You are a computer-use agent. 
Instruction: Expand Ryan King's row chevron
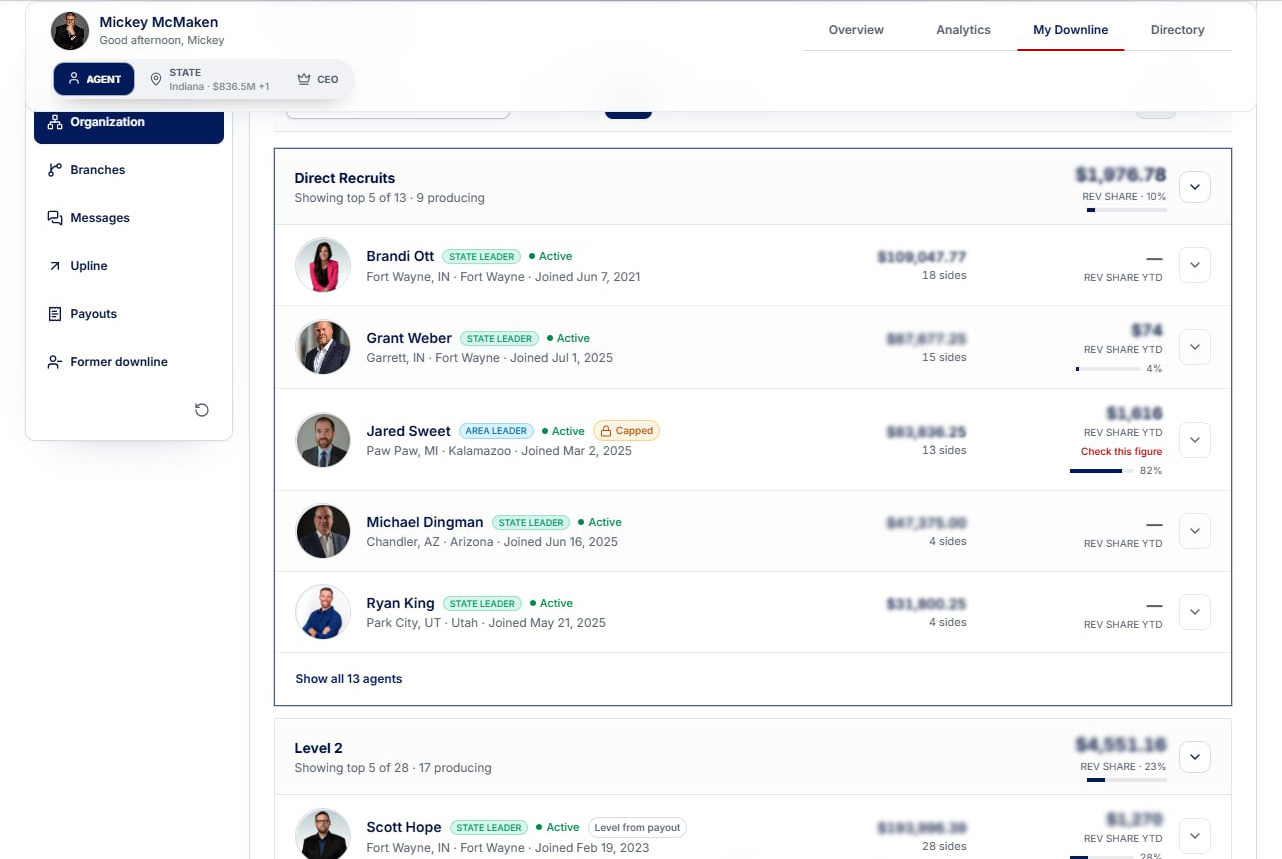click(x=1195, y=612)
